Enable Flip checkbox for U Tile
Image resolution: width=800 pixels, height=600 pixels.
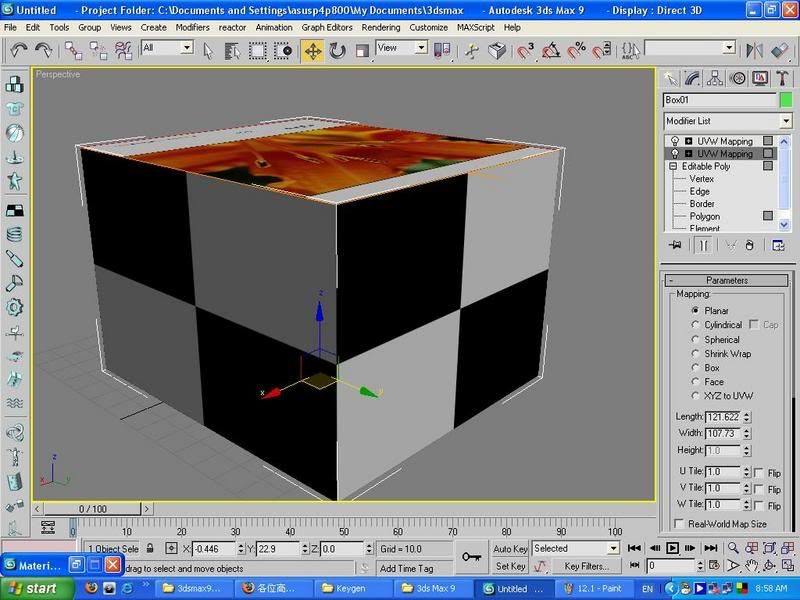pos(759,472)
